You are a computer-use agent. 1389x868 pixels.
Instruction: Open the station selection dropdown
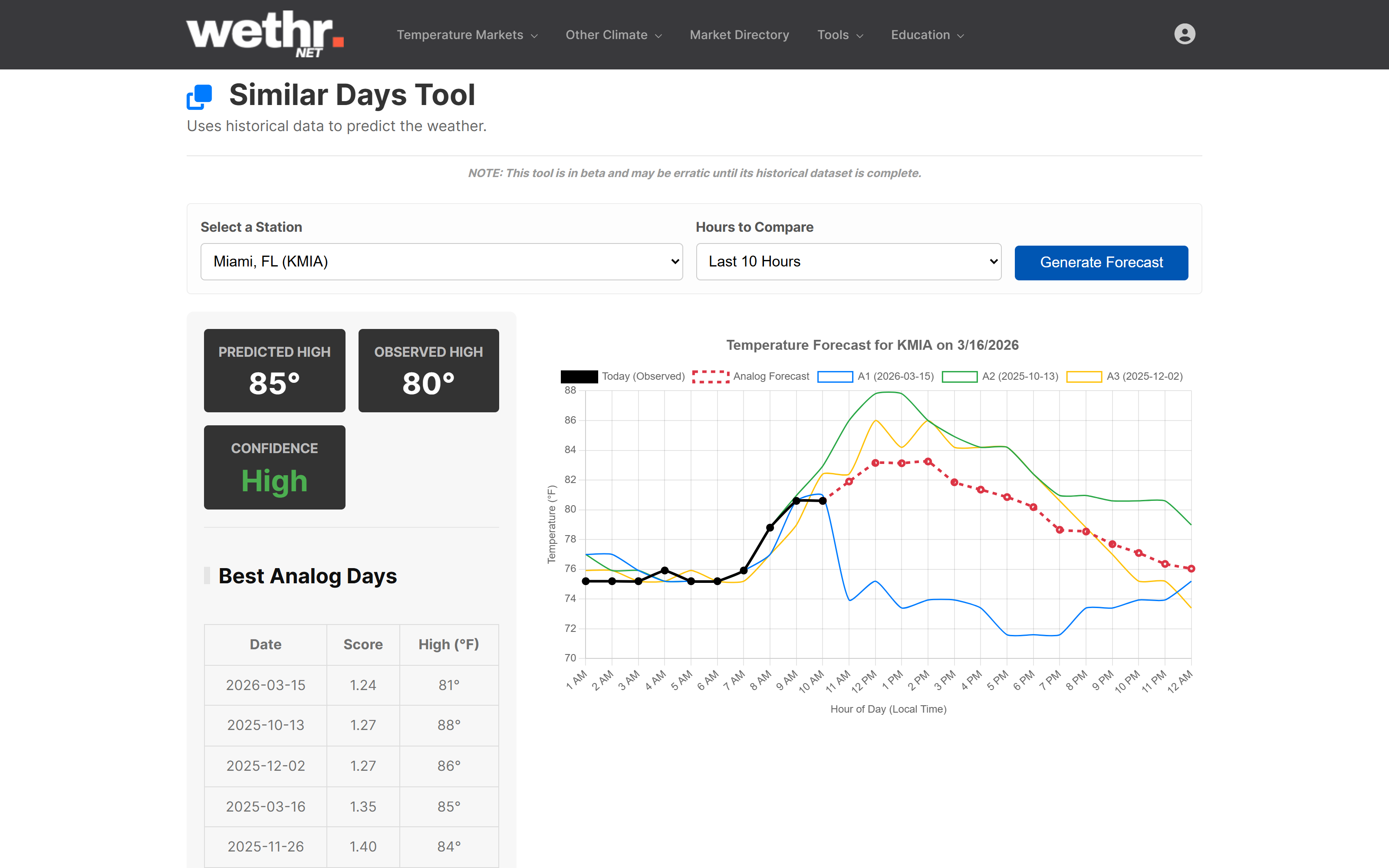tap(442, 261)
